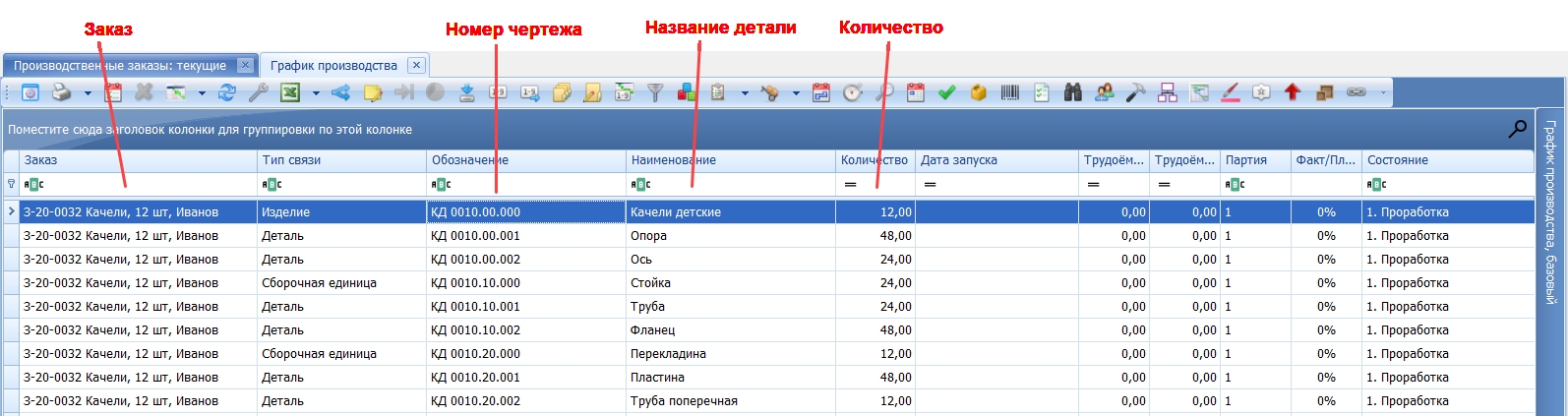Screen dimensions: 1568x416
Task: Click the 'КД 0010.10.001' designation cell
Action: (526, 307)
